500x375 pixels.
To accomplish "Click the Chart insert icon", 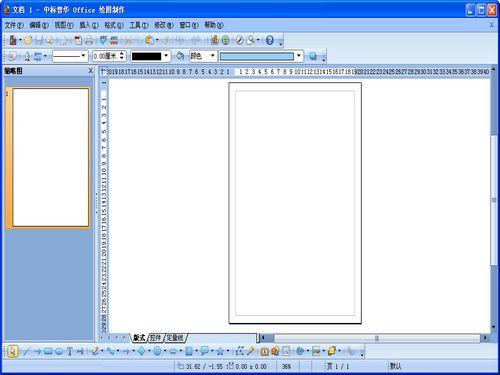I will point(215,40).
